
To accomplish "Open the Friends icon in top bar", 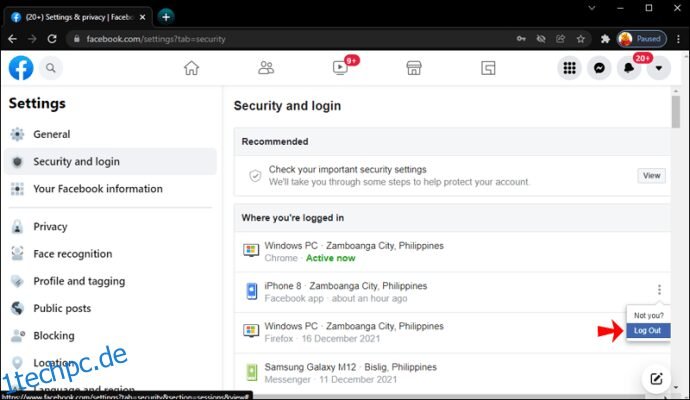I will [x=266, y=68].
